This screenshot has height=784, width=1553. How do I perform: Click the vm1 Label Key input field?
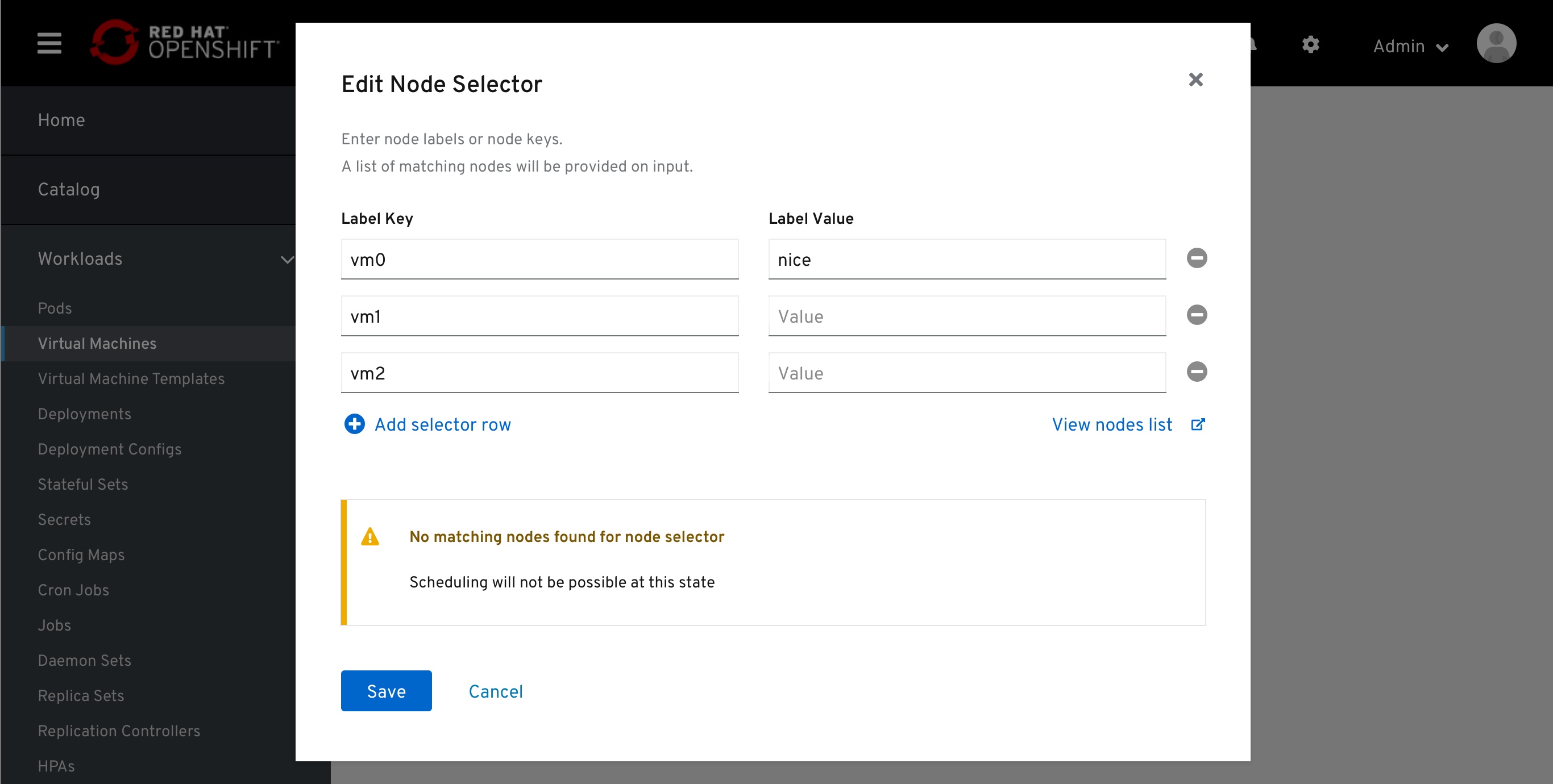click(x=541, y=316)
